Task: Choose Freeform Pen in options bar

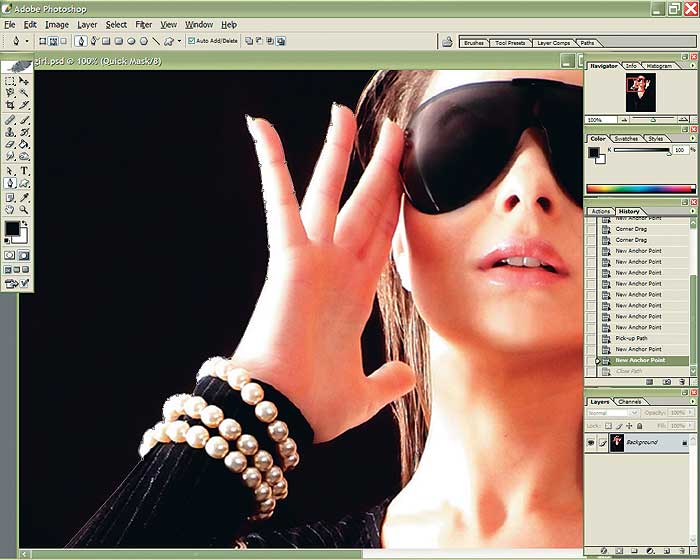Action: pyautogui.click(x=94, y=41)
